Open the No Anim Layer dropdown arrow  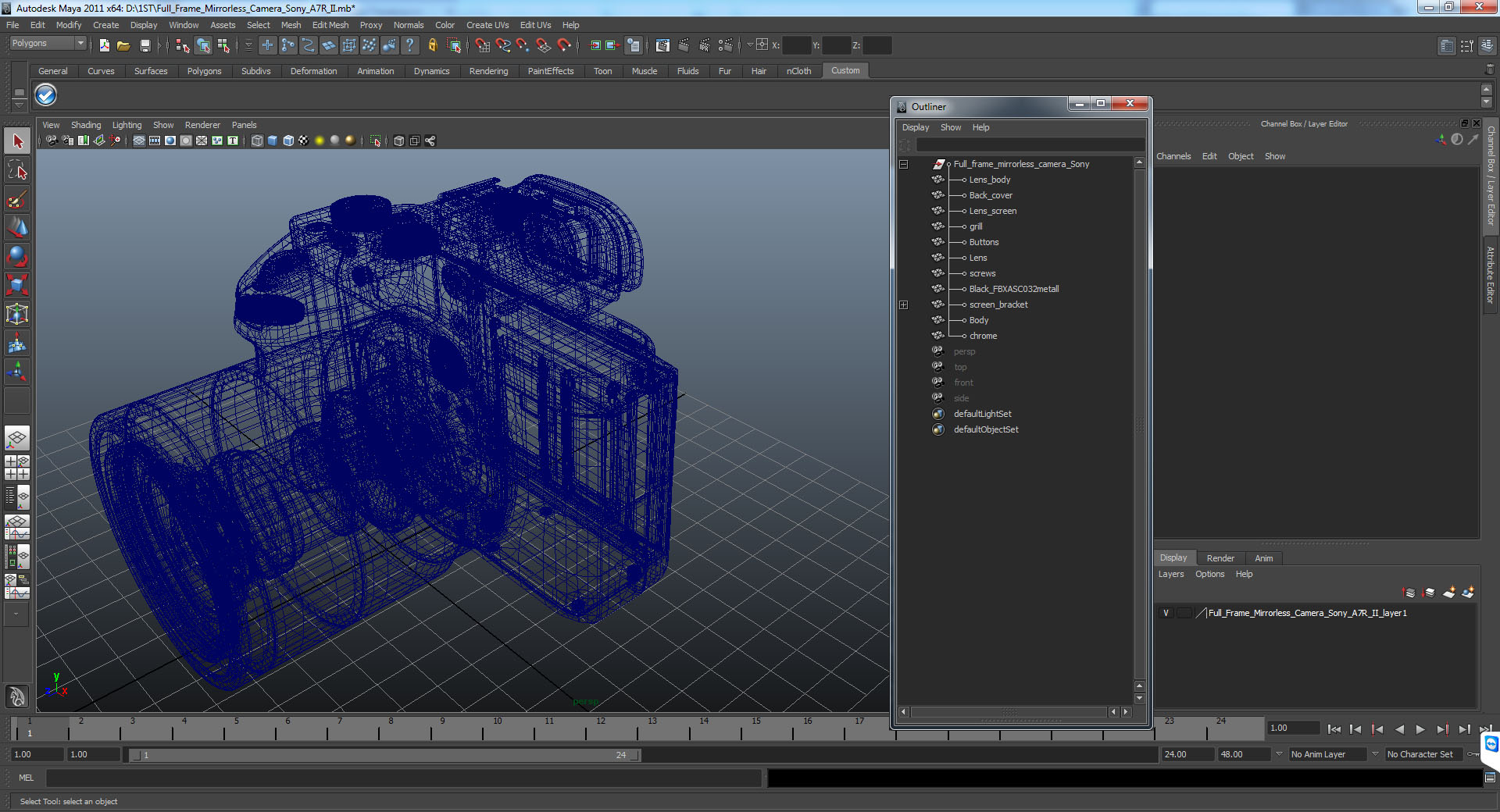[x=1279, y=754]
